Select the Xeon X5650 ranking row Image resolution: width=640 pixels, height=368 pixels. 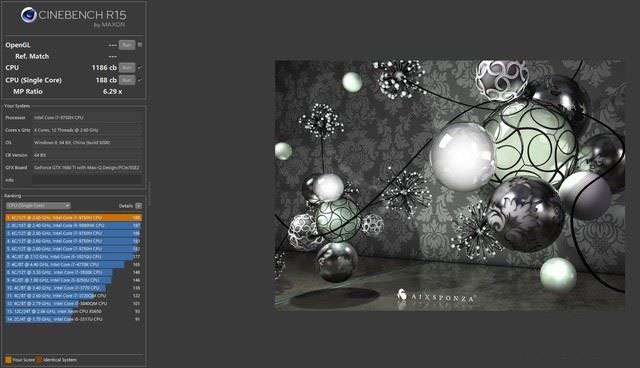(73, 311)
